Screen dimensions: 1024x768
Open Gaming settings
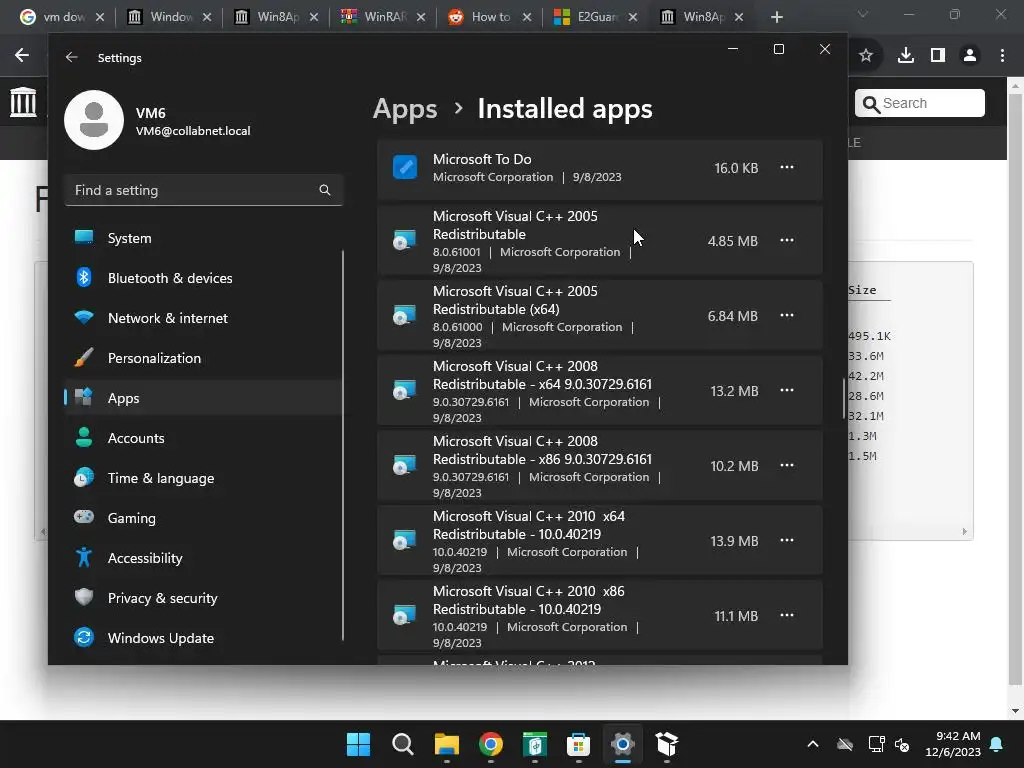coord(203,518)
